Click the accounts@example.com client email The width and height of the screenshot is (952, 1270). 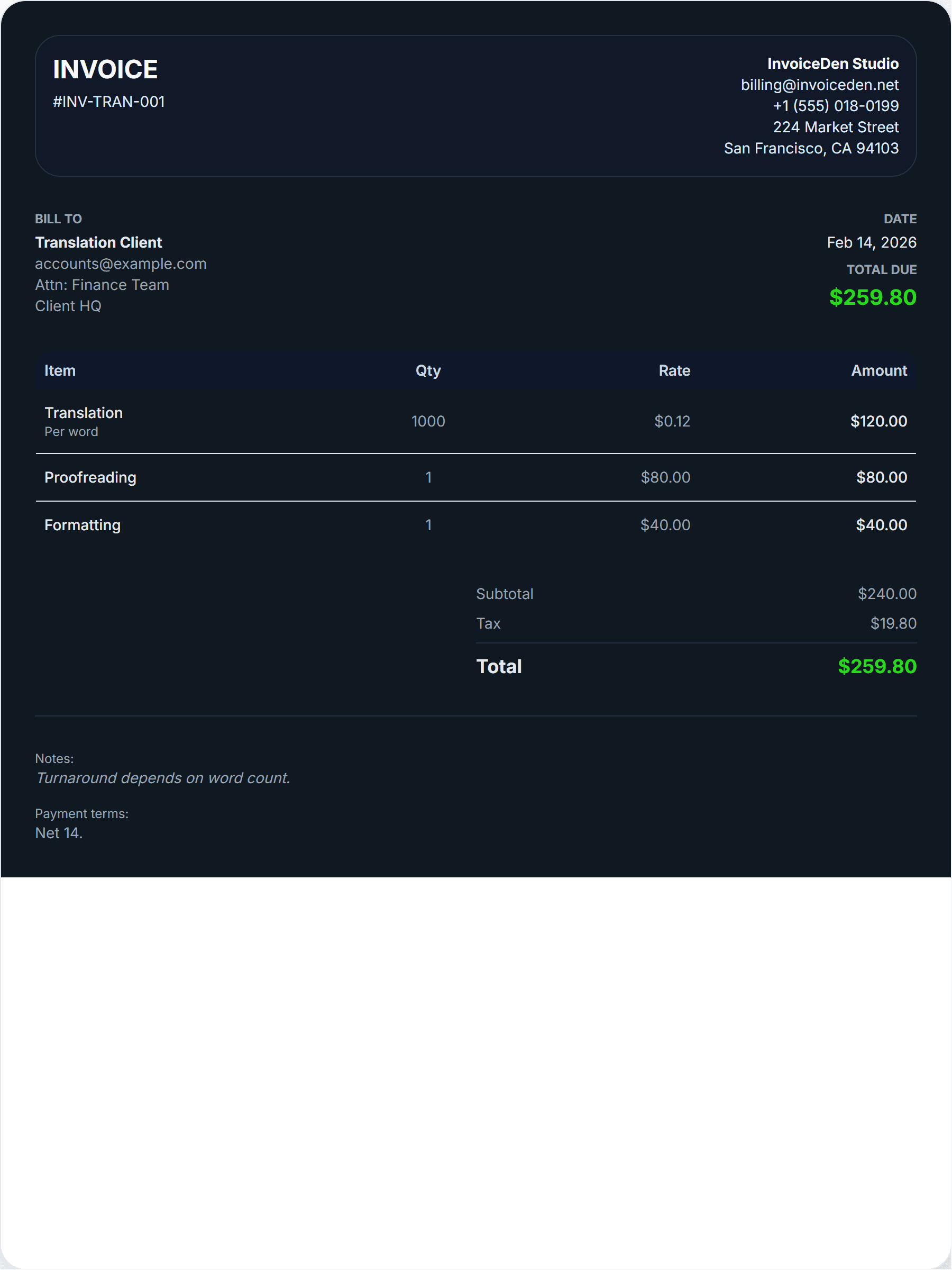[x=121, y=264]
